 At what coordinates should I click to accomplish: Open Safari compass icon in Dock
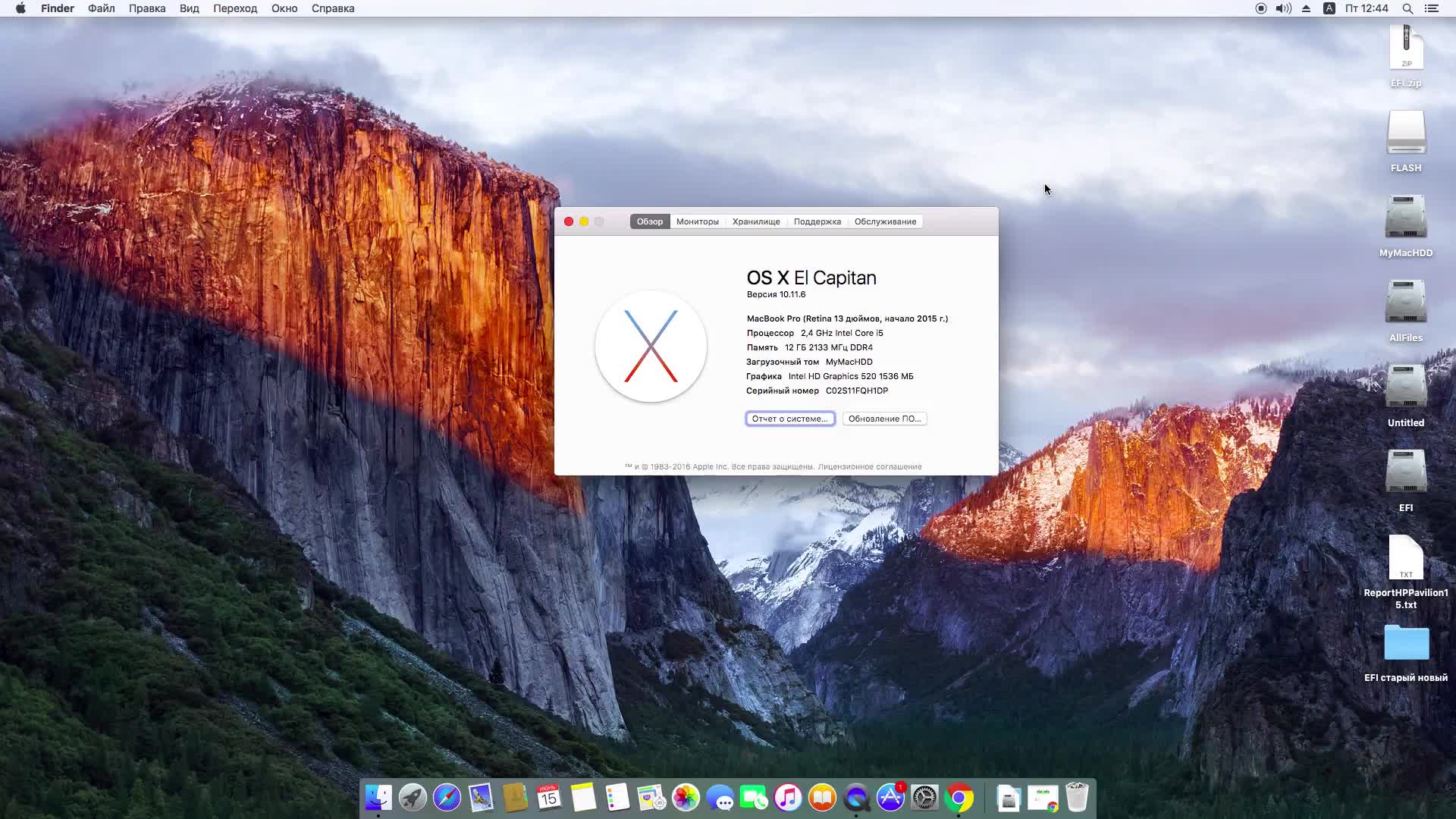point(447,798)
